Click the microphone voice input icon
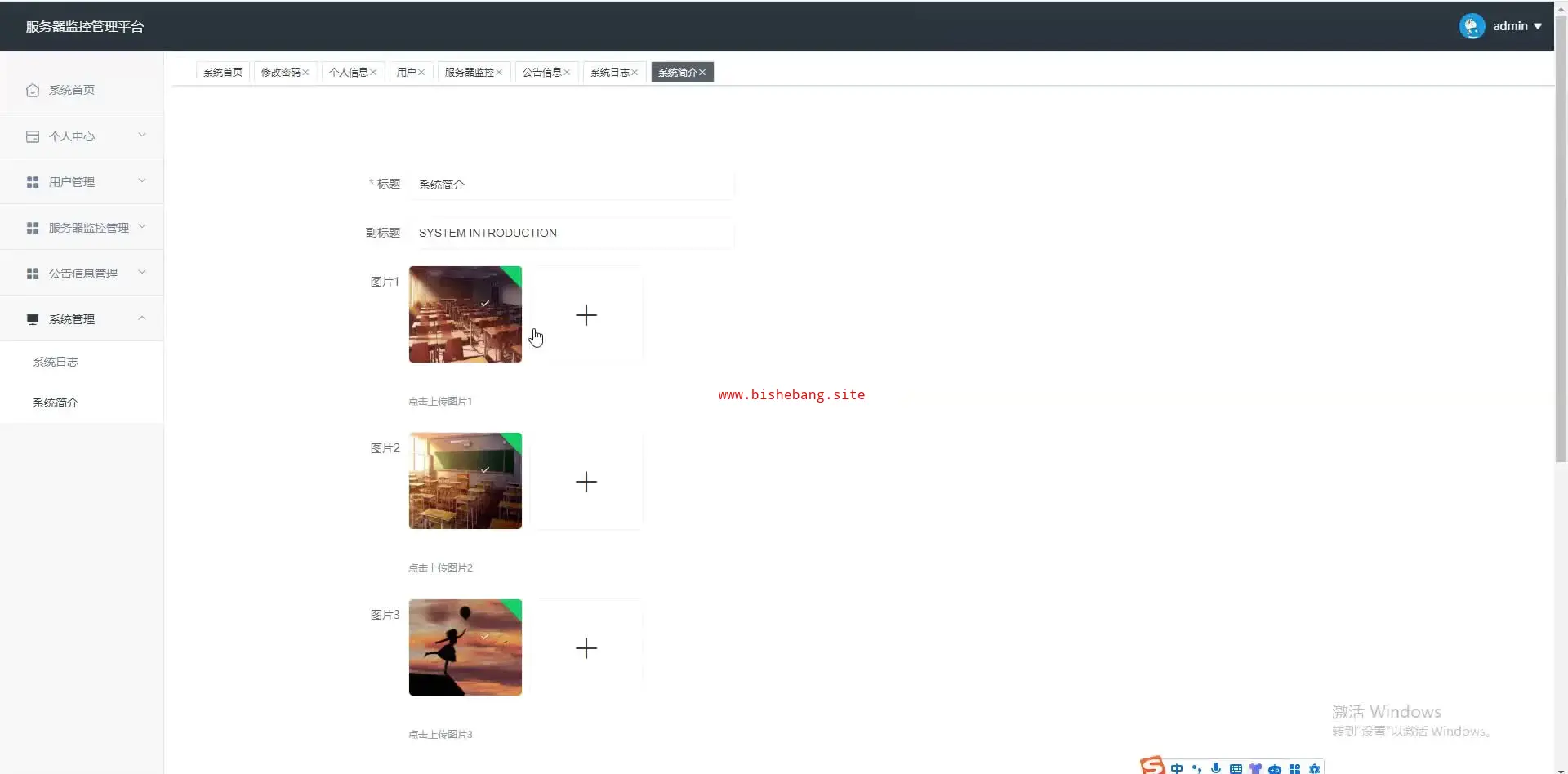The height and width of the screenshot is (774, 1568). click(x=1216, y=768)
